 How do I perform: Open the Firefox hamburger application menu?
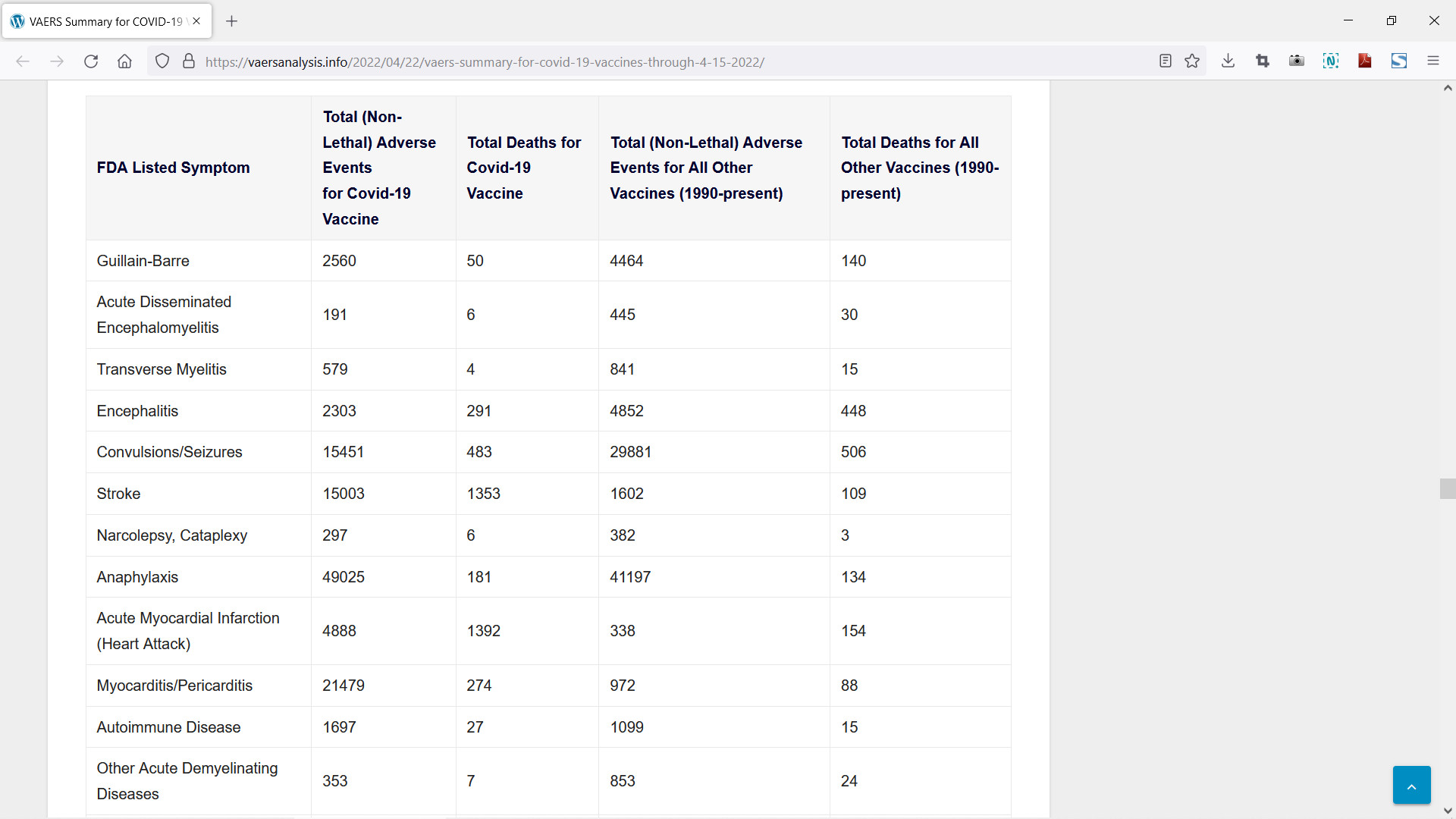click(1433, 61)
